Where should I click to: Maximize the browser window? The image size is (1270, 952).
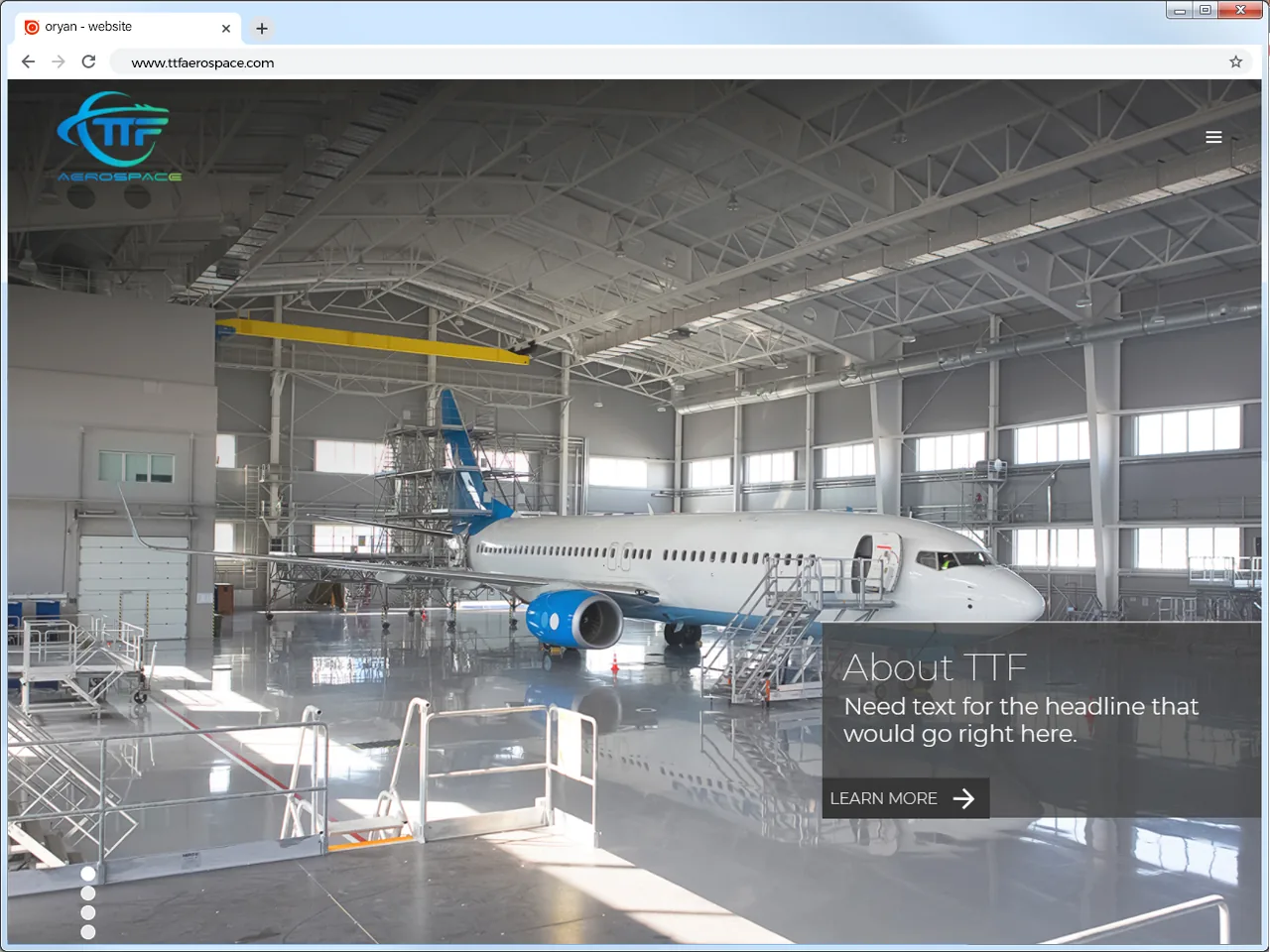click(1205, 10)
